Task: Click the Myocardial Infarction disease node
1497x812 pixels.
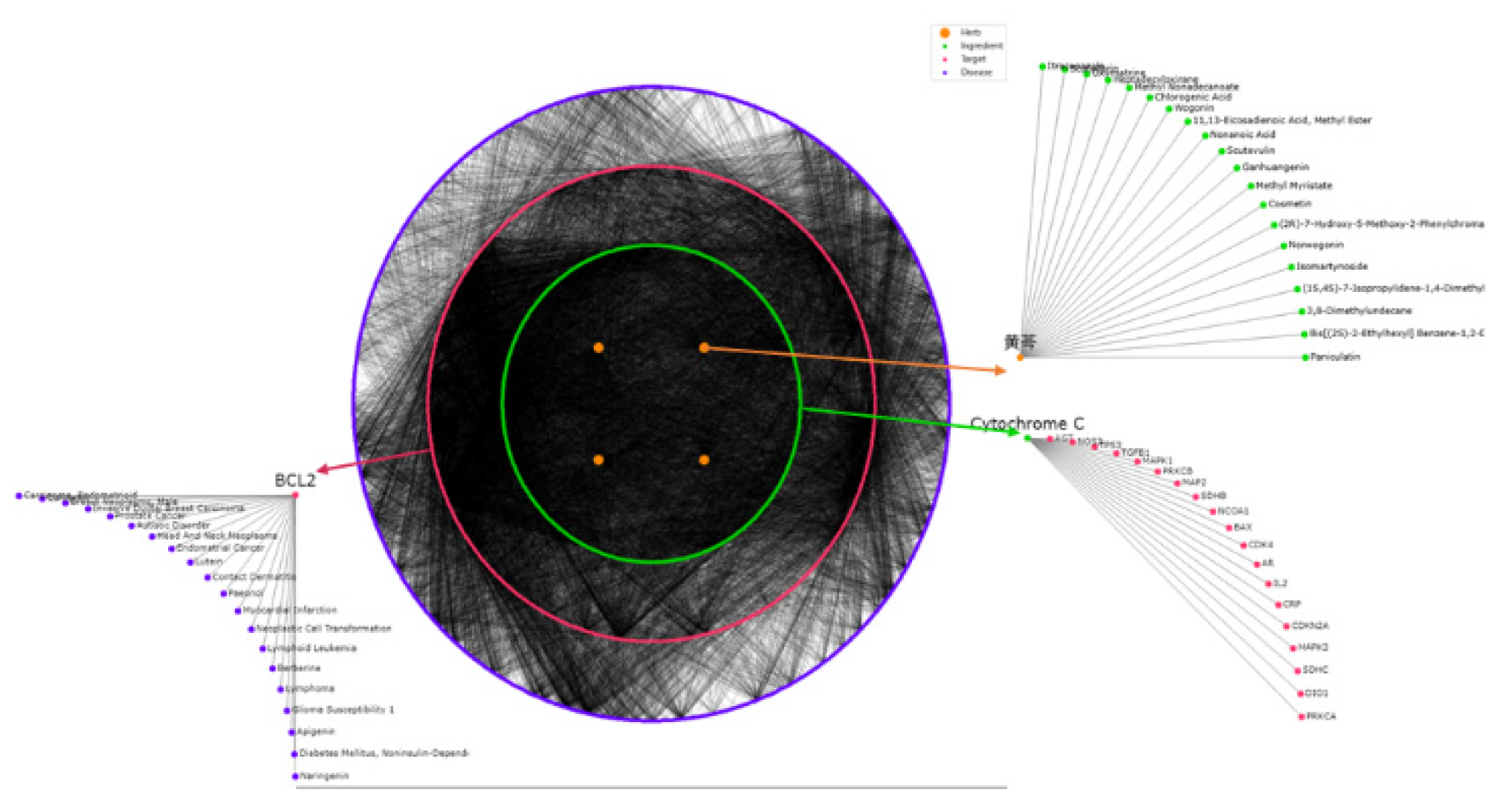Action: (238, 611)
